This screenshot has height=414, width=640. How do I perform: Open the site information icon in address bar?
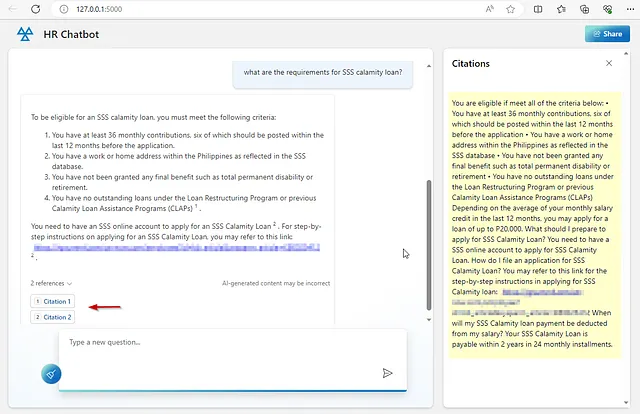click(64, 9)
